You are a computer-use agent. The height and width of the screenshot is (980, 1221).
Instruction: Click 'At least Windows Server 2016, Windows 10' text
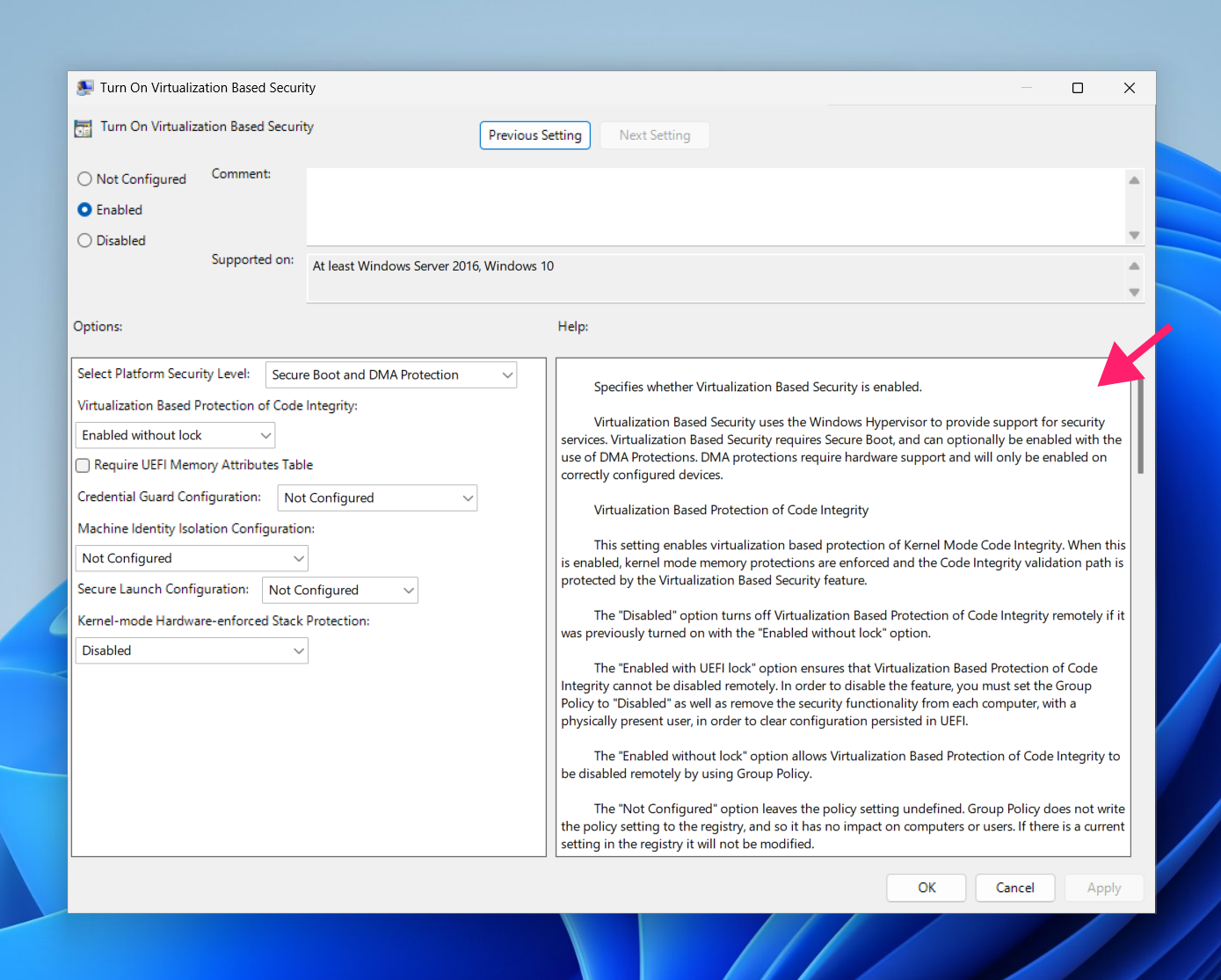[433, 266]
